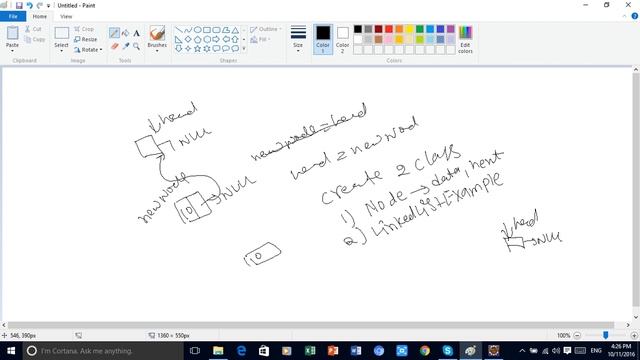Open Google Chrome from the taskbar
The image size is (640, 360).
coord(424,351)
